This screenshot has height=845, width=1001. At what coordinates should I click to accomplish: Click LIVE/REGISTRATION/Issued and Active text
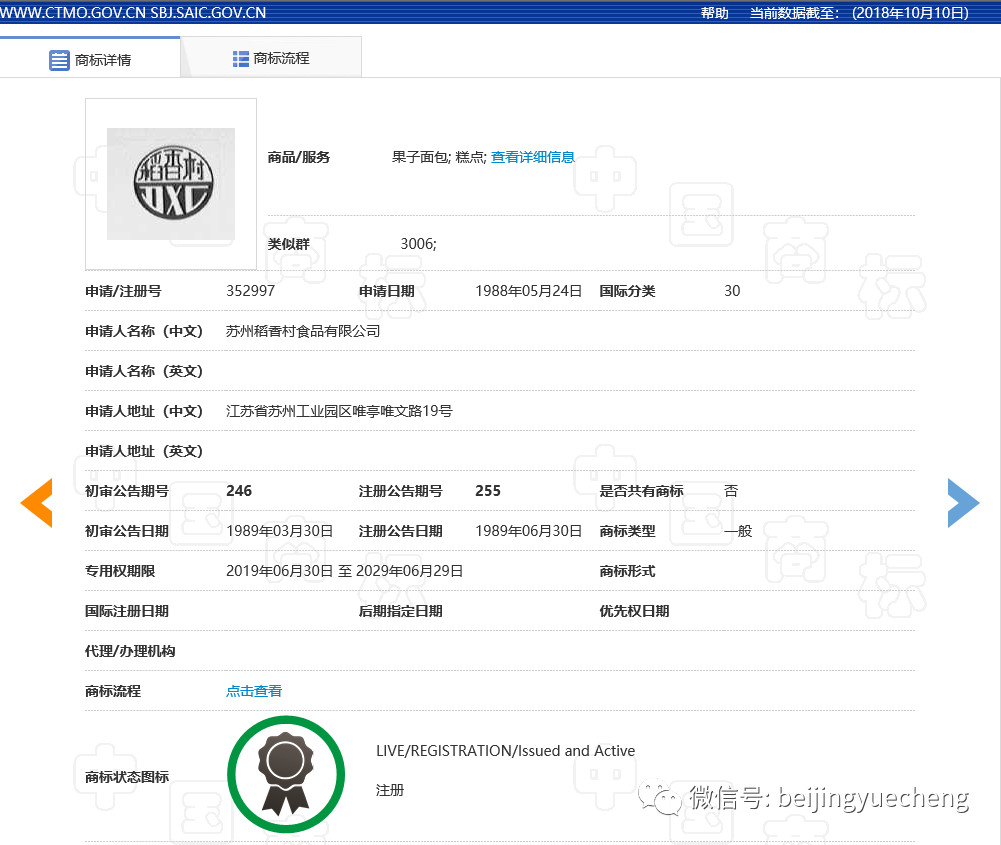[506, 751]
